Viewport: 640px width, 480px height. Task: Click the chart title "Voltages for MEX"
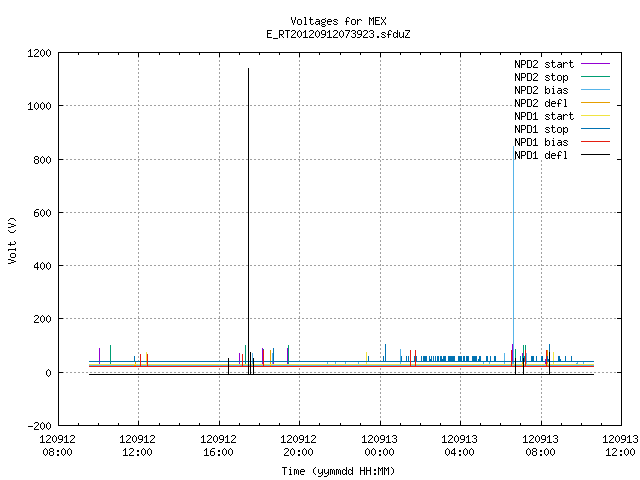pos(338,21)
